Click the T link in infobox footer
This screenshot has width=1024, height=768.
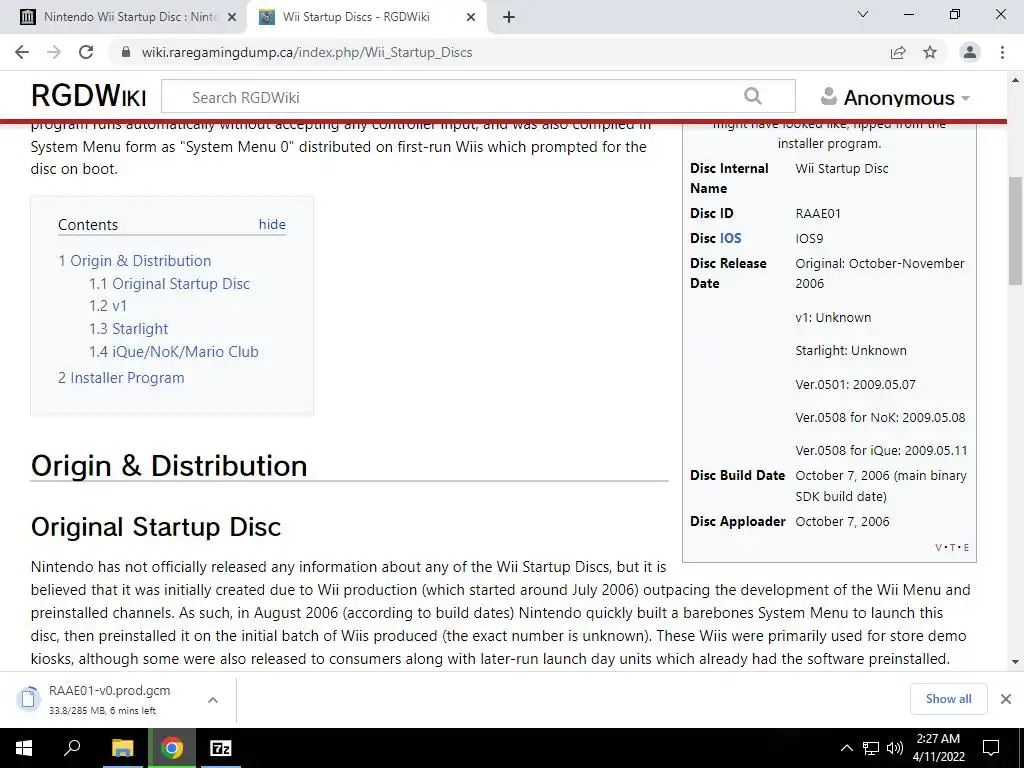[x=952, y=547]
